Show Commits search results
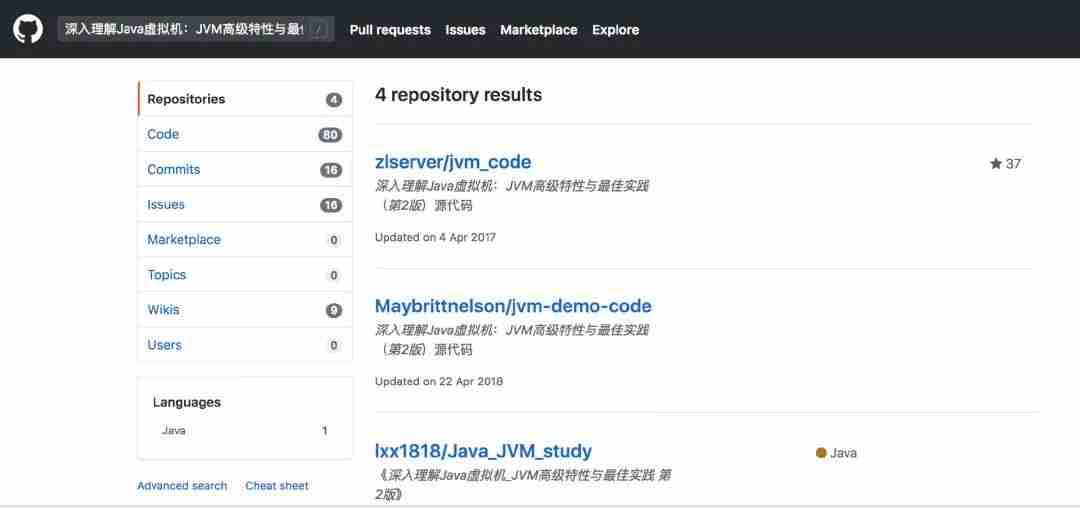1080x508 pixels. pos(245,169)
